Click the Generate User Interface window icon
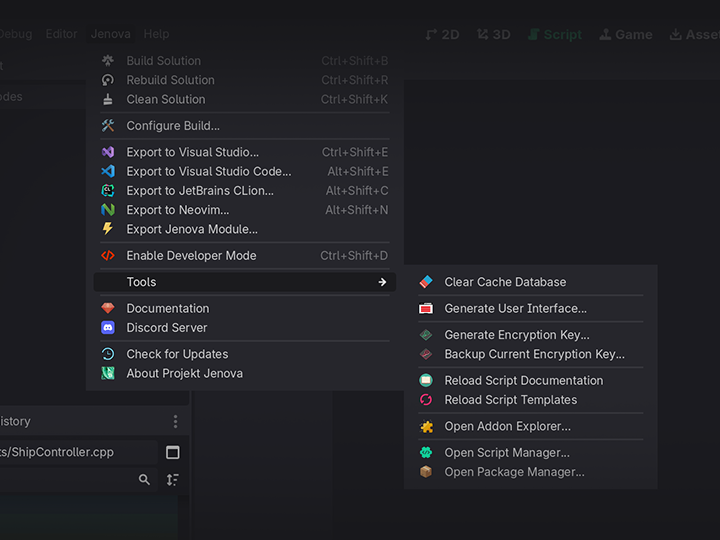The height and width of the screenshot is (540, 720). [x=426, y=309]
